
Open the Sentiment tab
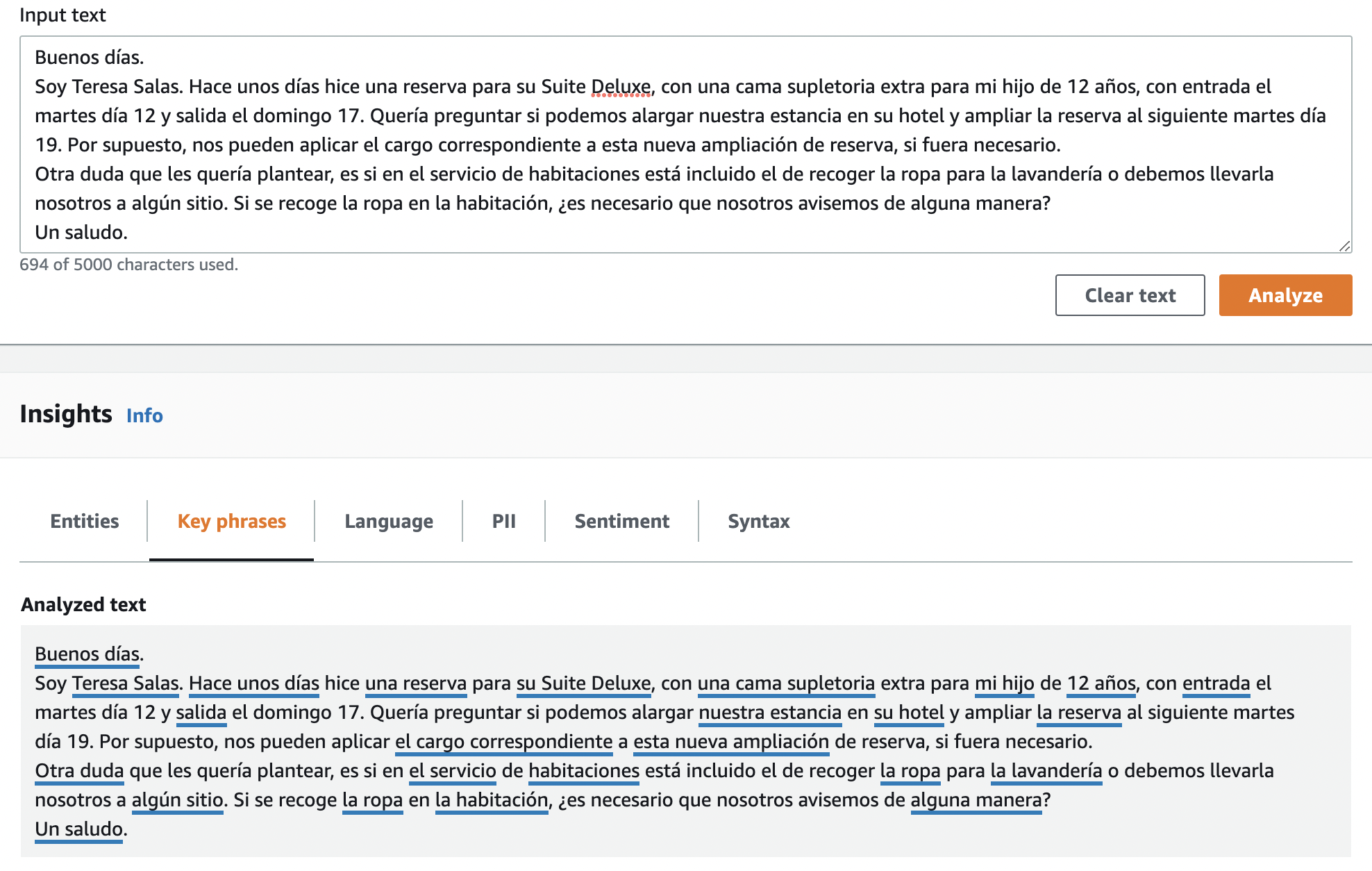pyautogui.click(x=621, y=521)
